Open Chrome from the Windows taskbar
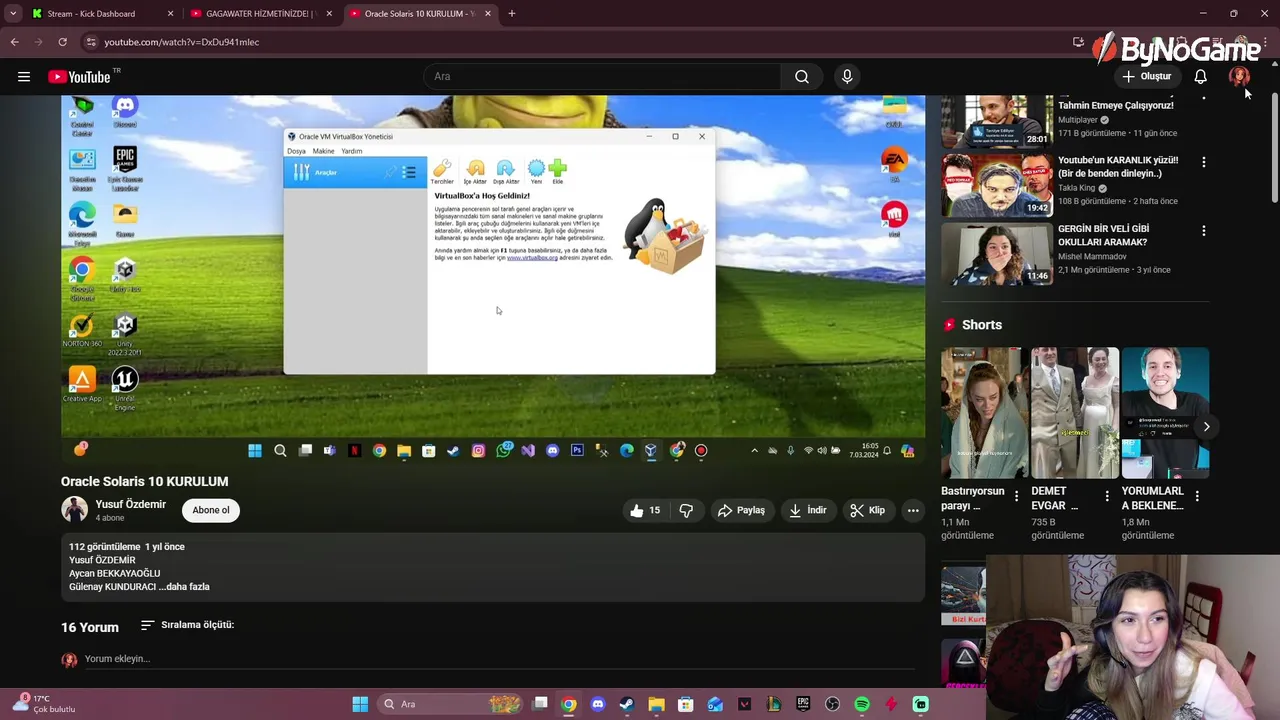Viewport: 1280px width, 720px height. [x=568, y=704]
